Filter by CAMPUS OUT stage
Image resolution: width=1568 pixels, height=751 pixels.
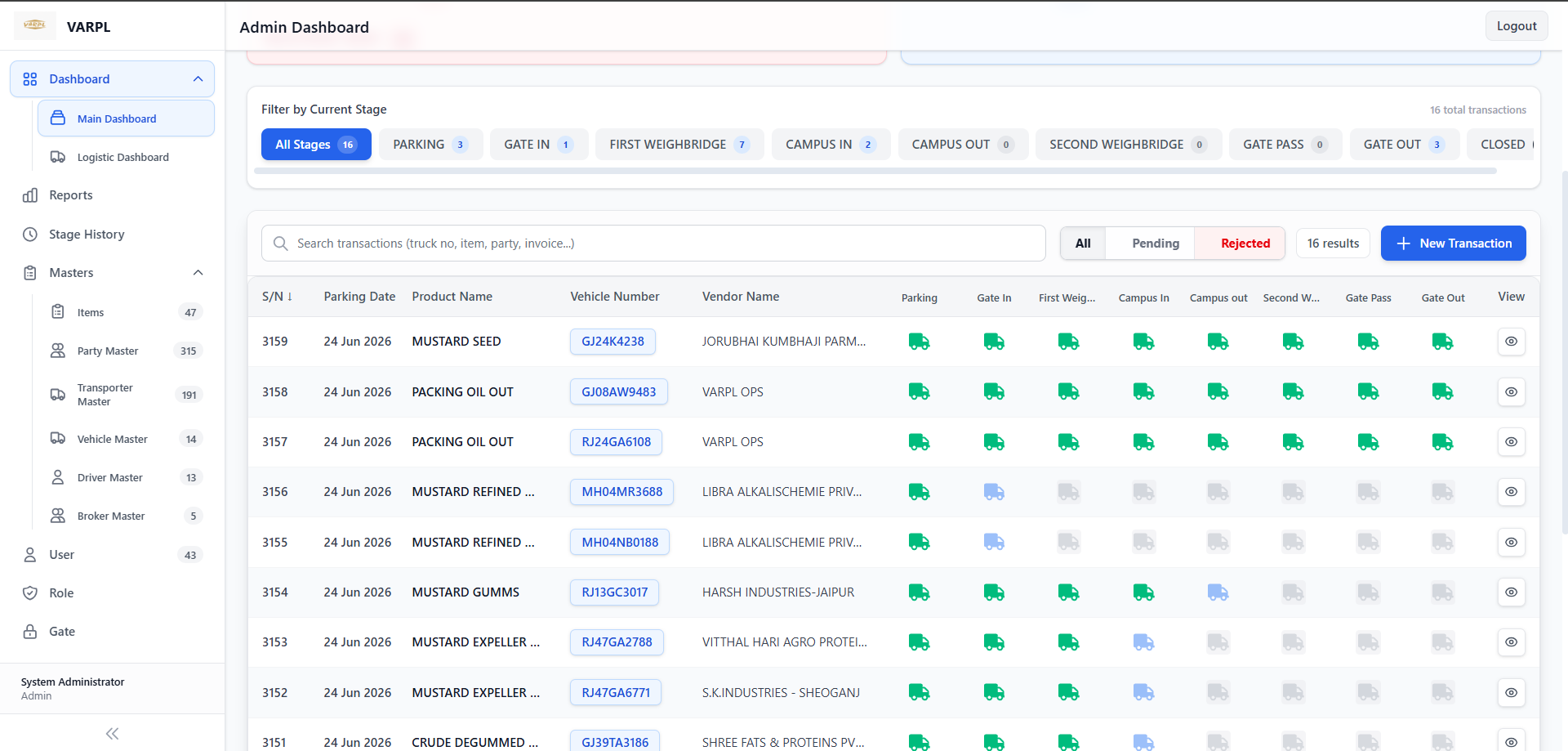(x=963, y=145)
